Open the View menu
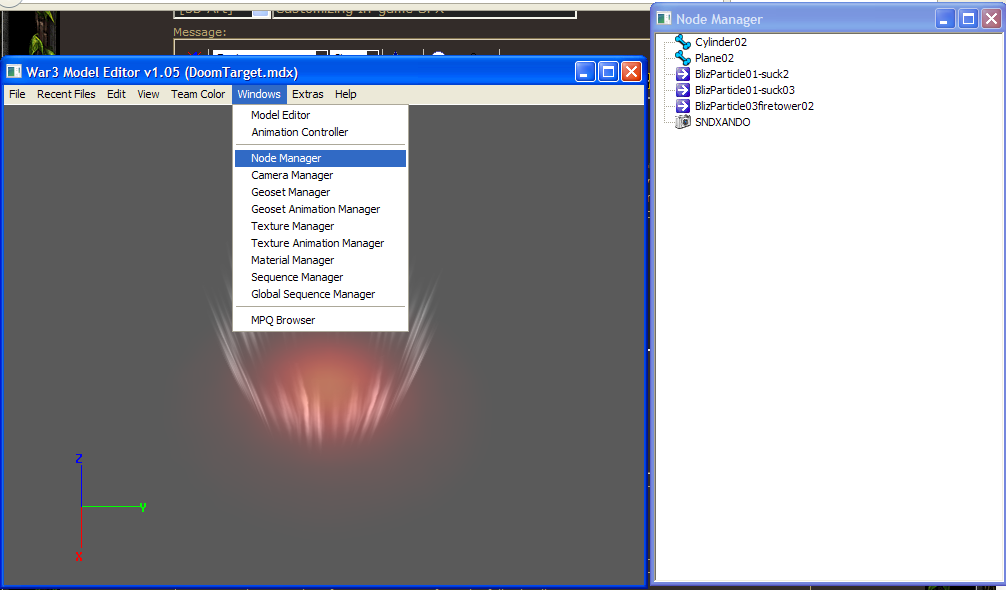The height and width of the screenshot is (590, 1006). tap(148, 94)
